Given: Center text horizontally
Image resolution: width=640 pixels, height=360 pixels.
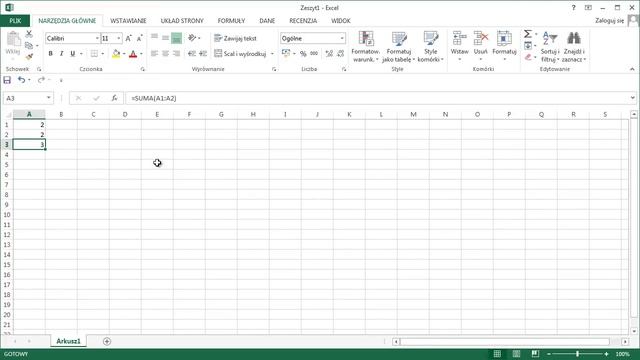Looking at the screenshot, I should pos(165,53).
